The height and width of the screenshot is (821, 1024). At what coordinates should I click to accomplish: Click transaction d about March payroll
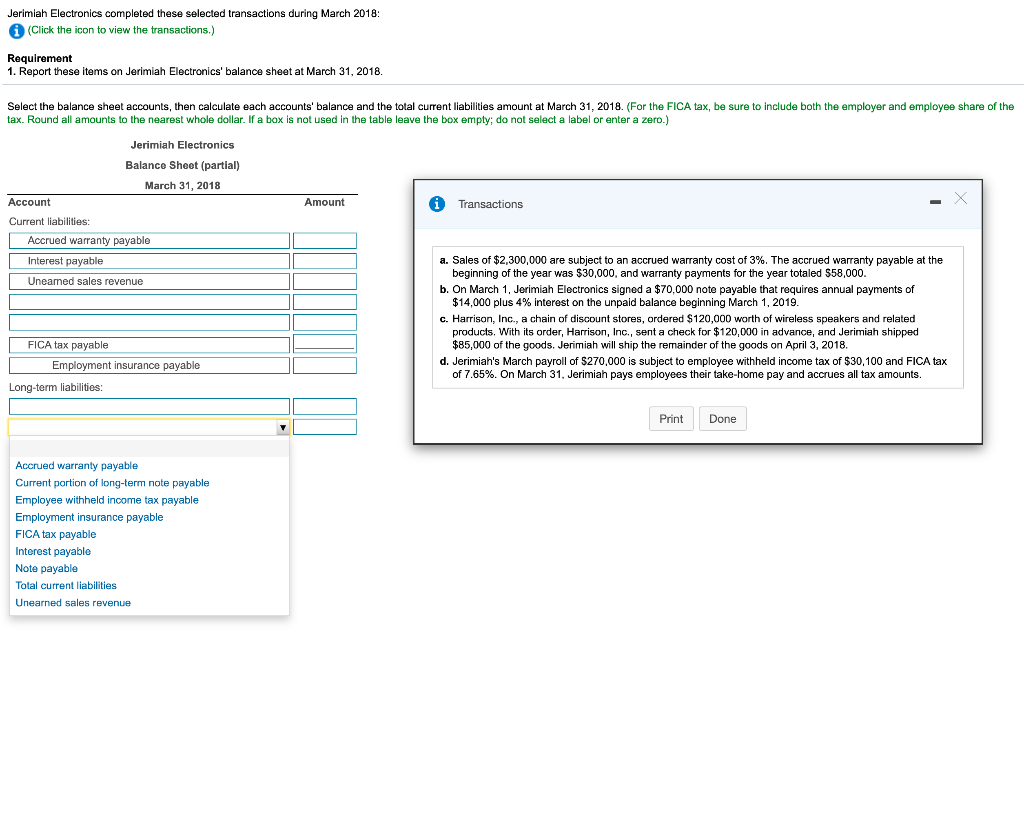pos(693,368)
